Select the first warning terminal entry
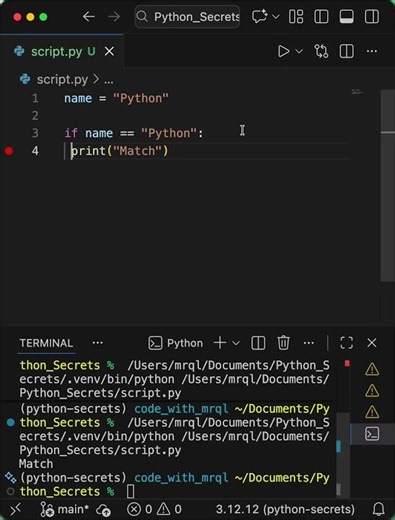 click(372, 369)
